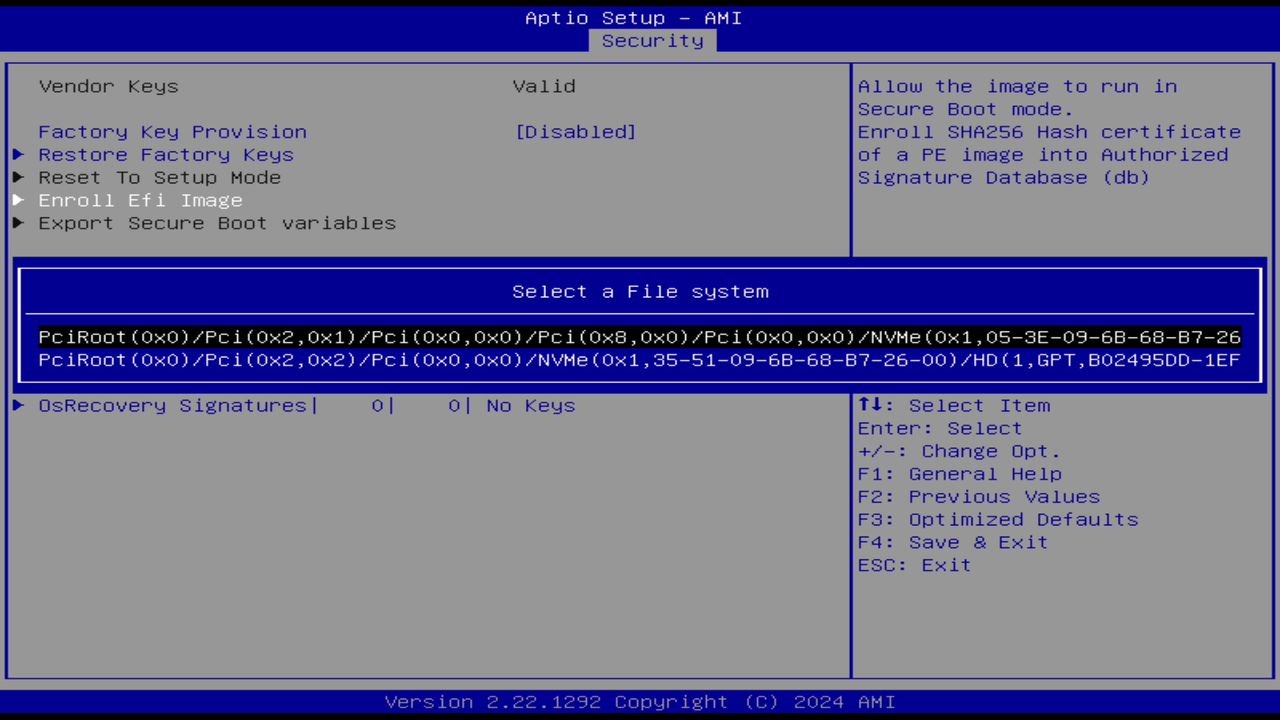
Task: Open OsRecovery Signatures entry
Action: (x=173, y=406)
